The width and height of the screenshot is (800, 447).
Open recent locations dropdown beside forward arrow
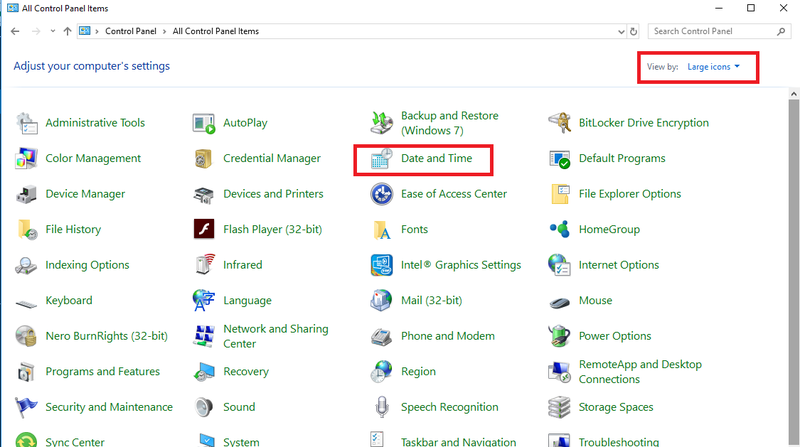pos(53,31)
